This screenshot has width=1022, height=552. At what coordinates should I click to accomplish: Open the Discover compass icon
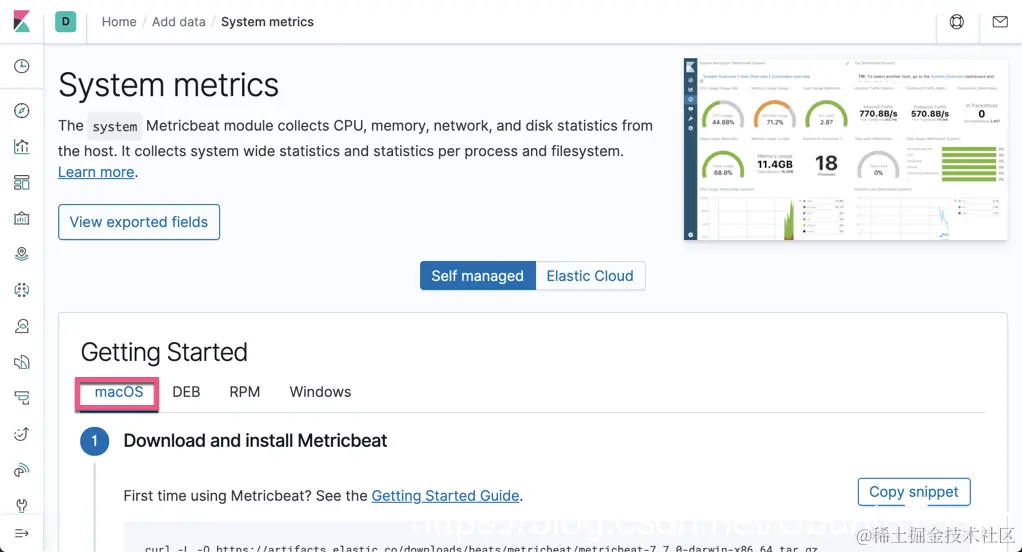click(22, 111)
